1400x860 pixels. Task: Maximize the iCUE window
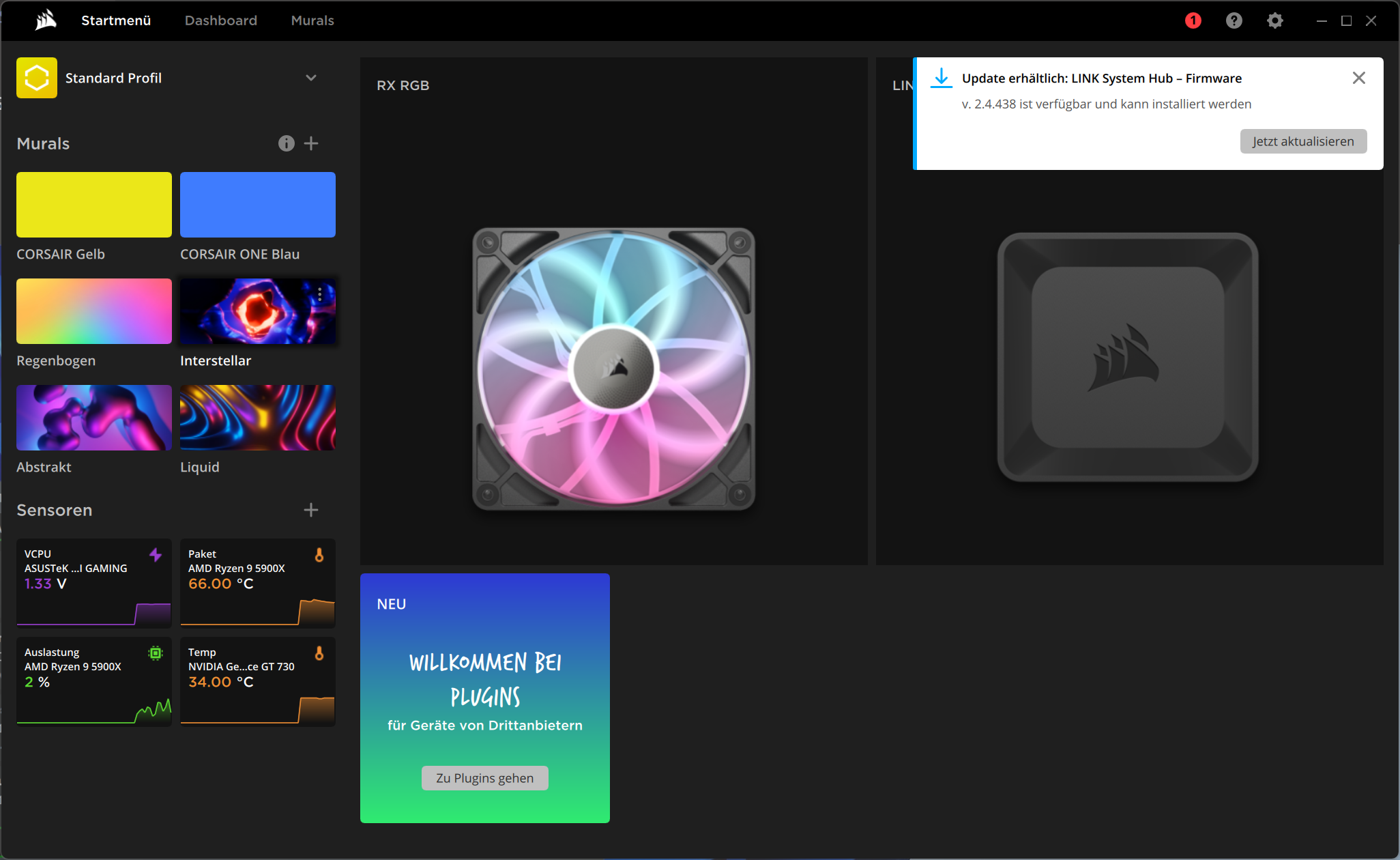pyautogui.click(x=1346, y=20)
